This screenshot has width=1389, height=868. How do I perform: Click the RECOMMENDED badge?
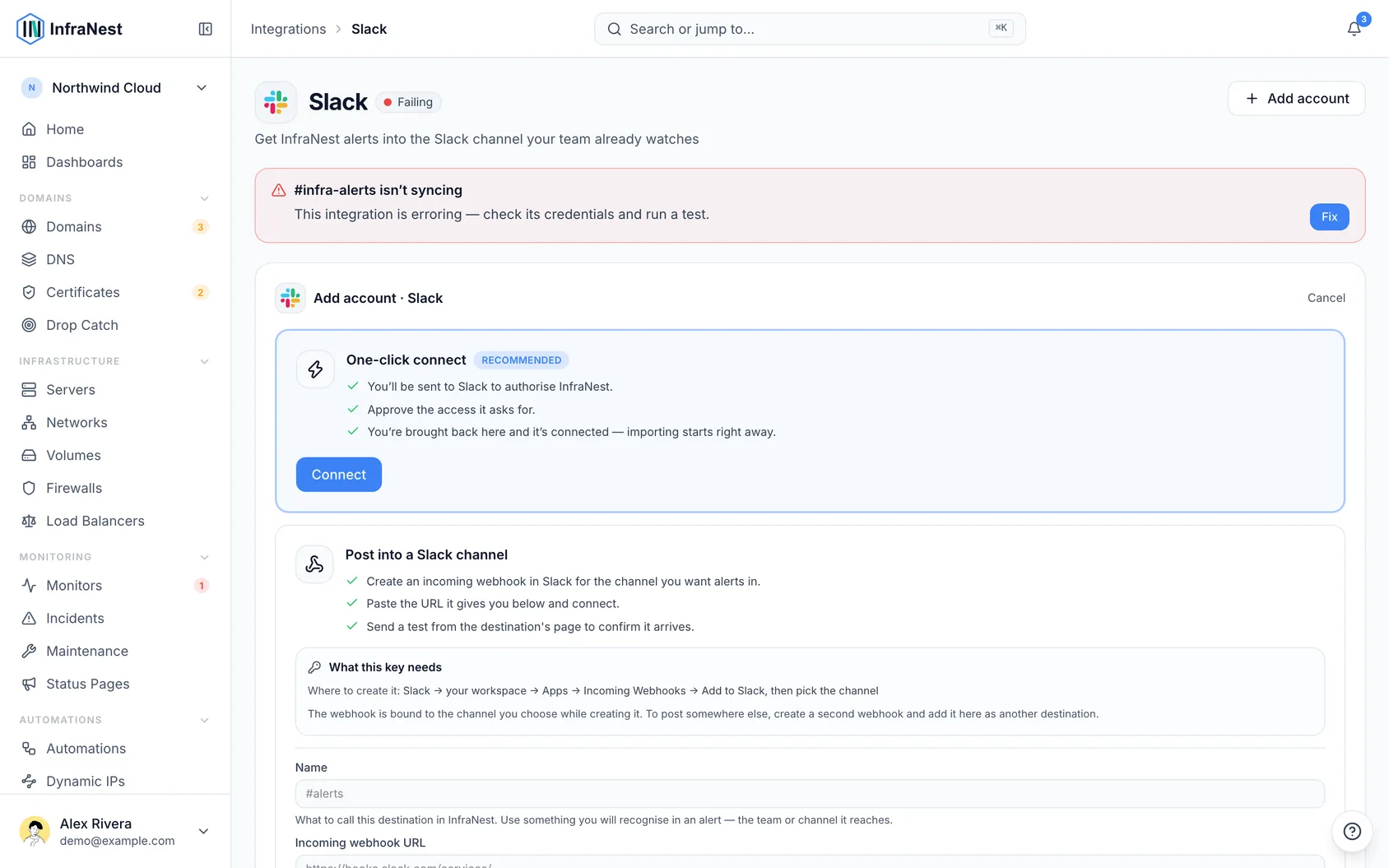[522, 360]
